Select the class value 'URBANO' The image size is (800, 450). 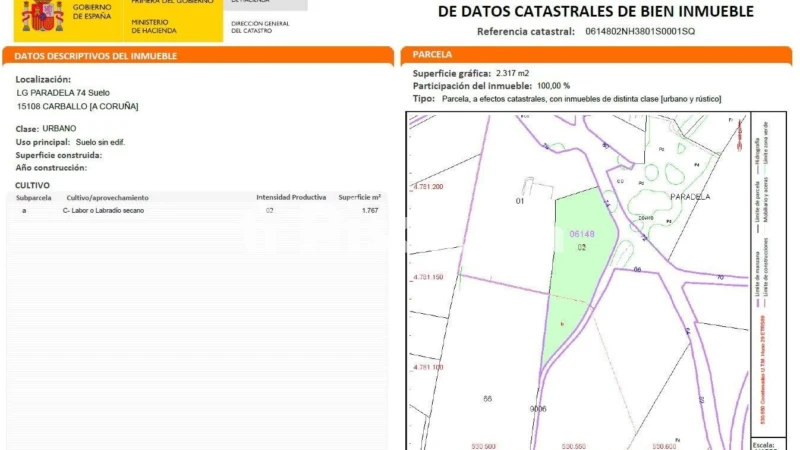(x=59, y=129)
